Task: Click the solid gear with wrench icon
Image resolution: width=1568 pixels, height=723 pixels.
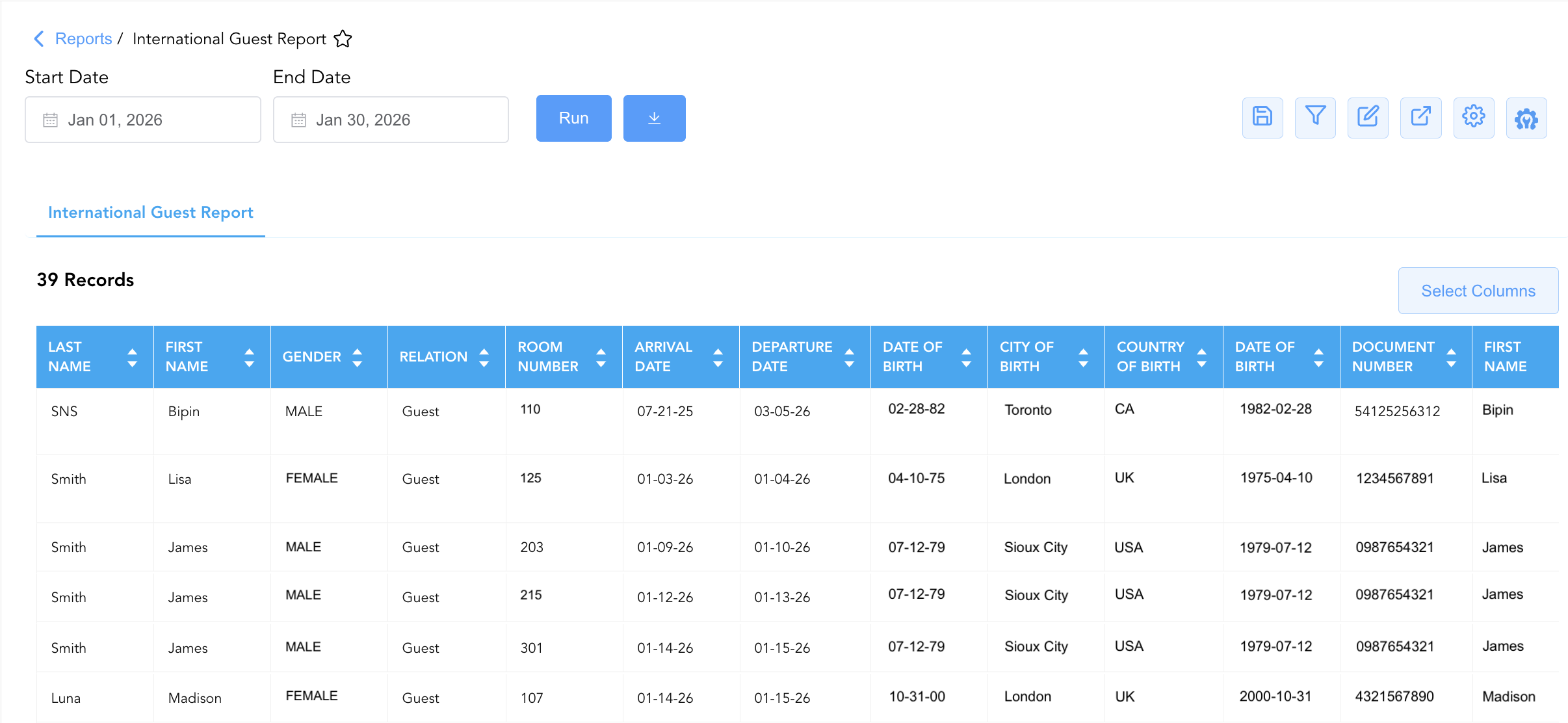Action: click(1526, 118)
